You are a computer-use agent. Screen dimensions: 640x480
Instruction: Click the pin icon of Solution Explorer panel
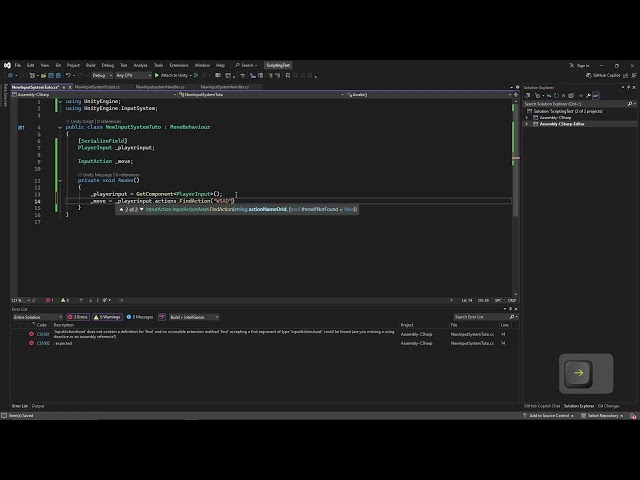pos(629,87)
